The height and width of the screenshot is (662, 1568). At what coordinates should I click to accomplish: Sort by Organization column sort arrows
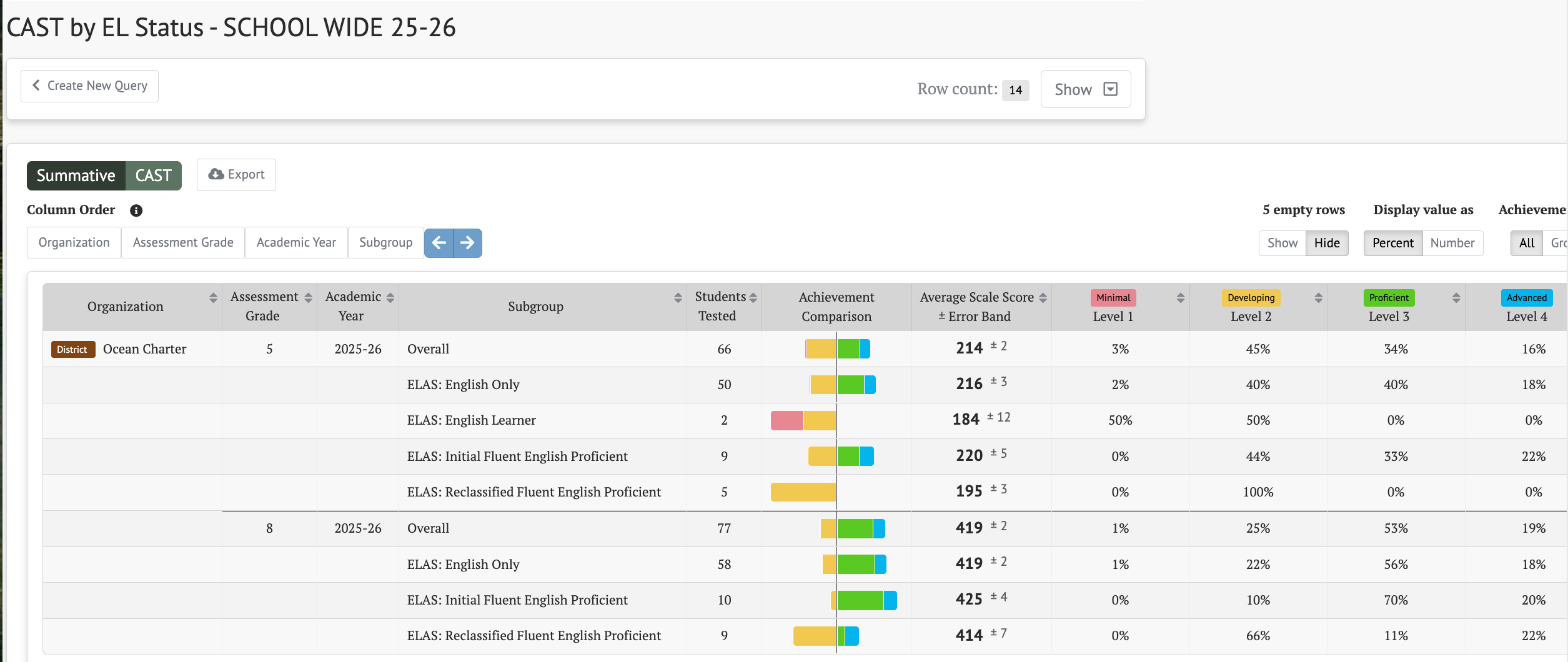coord(214,298)
